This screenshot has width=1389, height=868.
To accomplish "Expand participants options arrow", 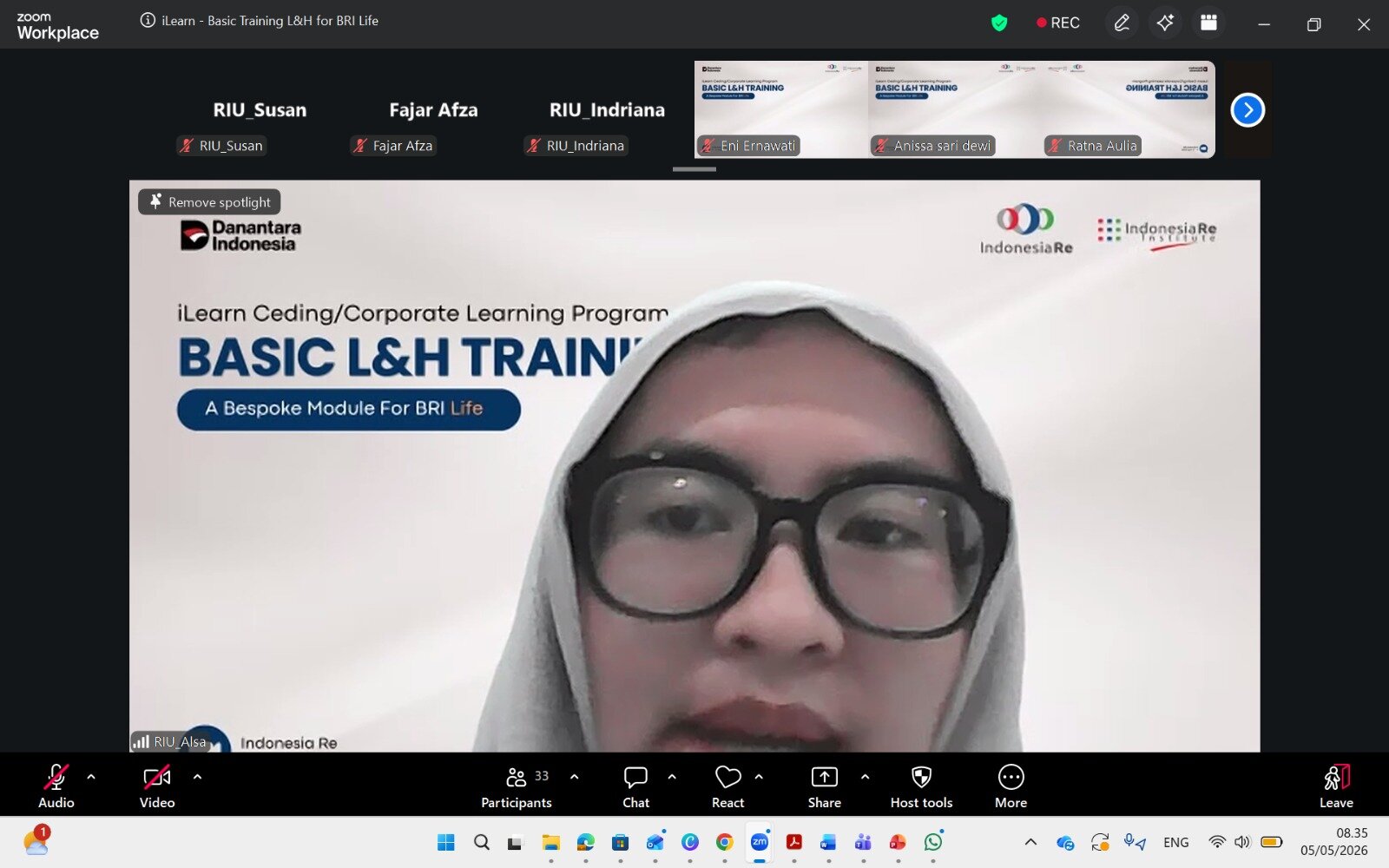I will point(574,777).
